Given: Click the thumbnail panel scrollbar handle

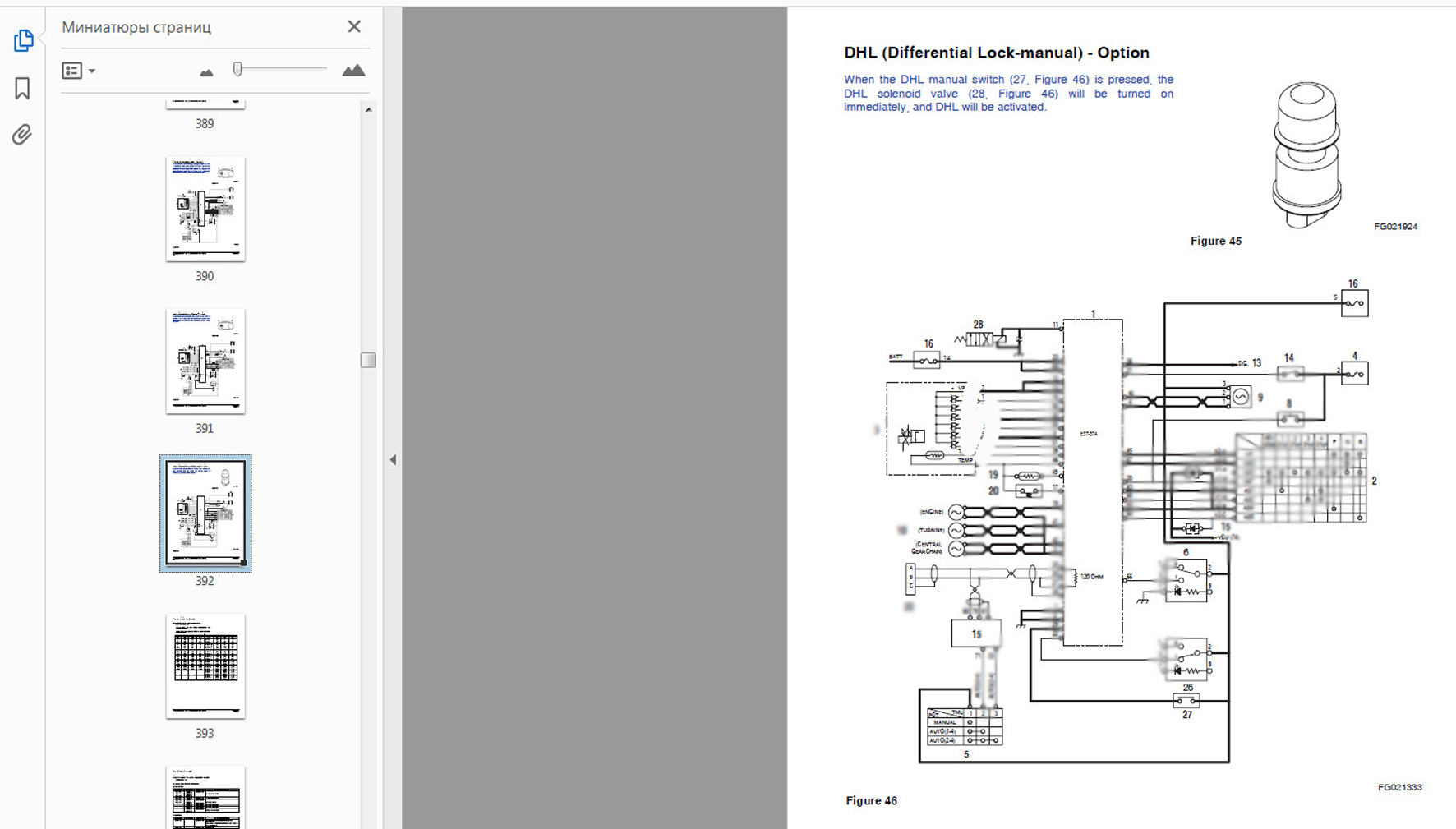Looking at the screenshot, I should click(x=368, y=360).
